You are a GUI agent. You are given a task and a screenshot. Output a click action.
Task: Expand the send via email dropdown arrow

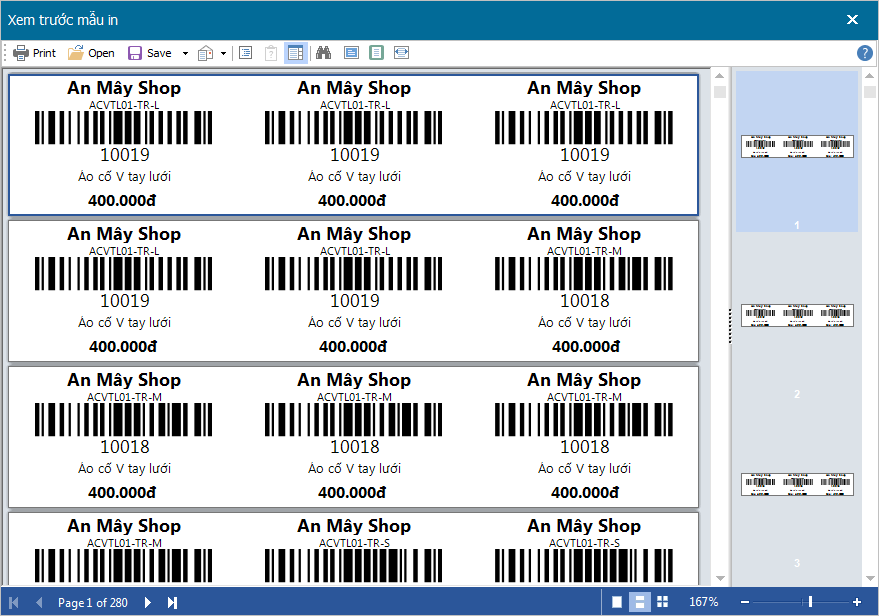(223, 53)
